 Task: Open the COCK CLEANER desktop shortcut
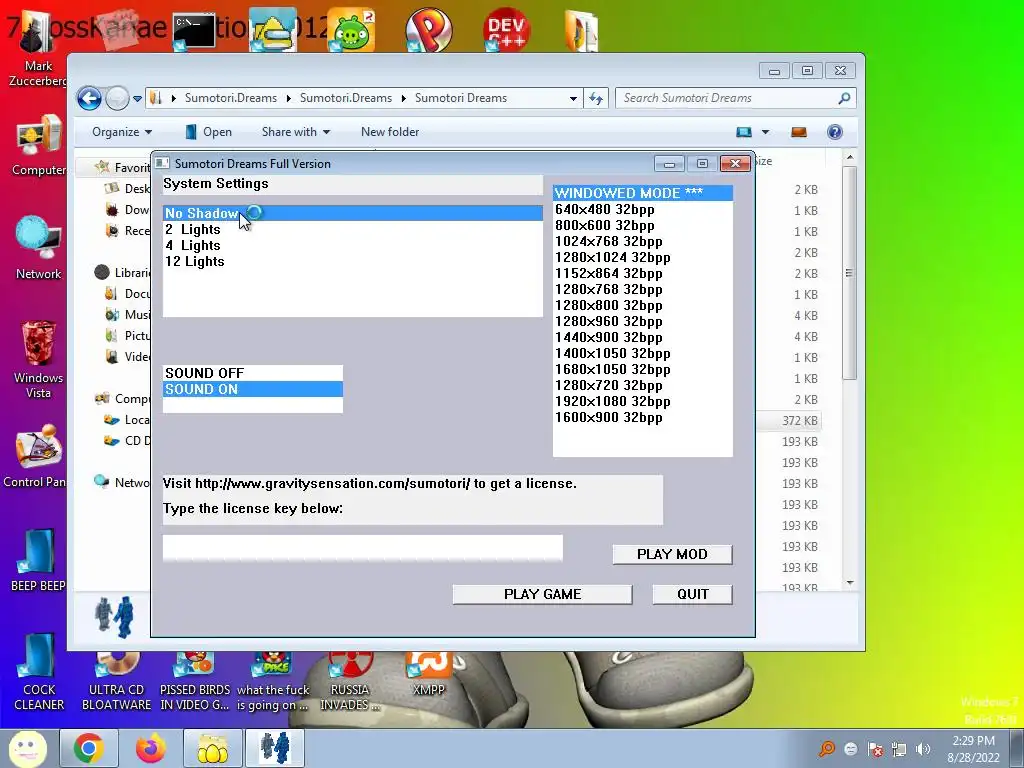coord(39,673)
